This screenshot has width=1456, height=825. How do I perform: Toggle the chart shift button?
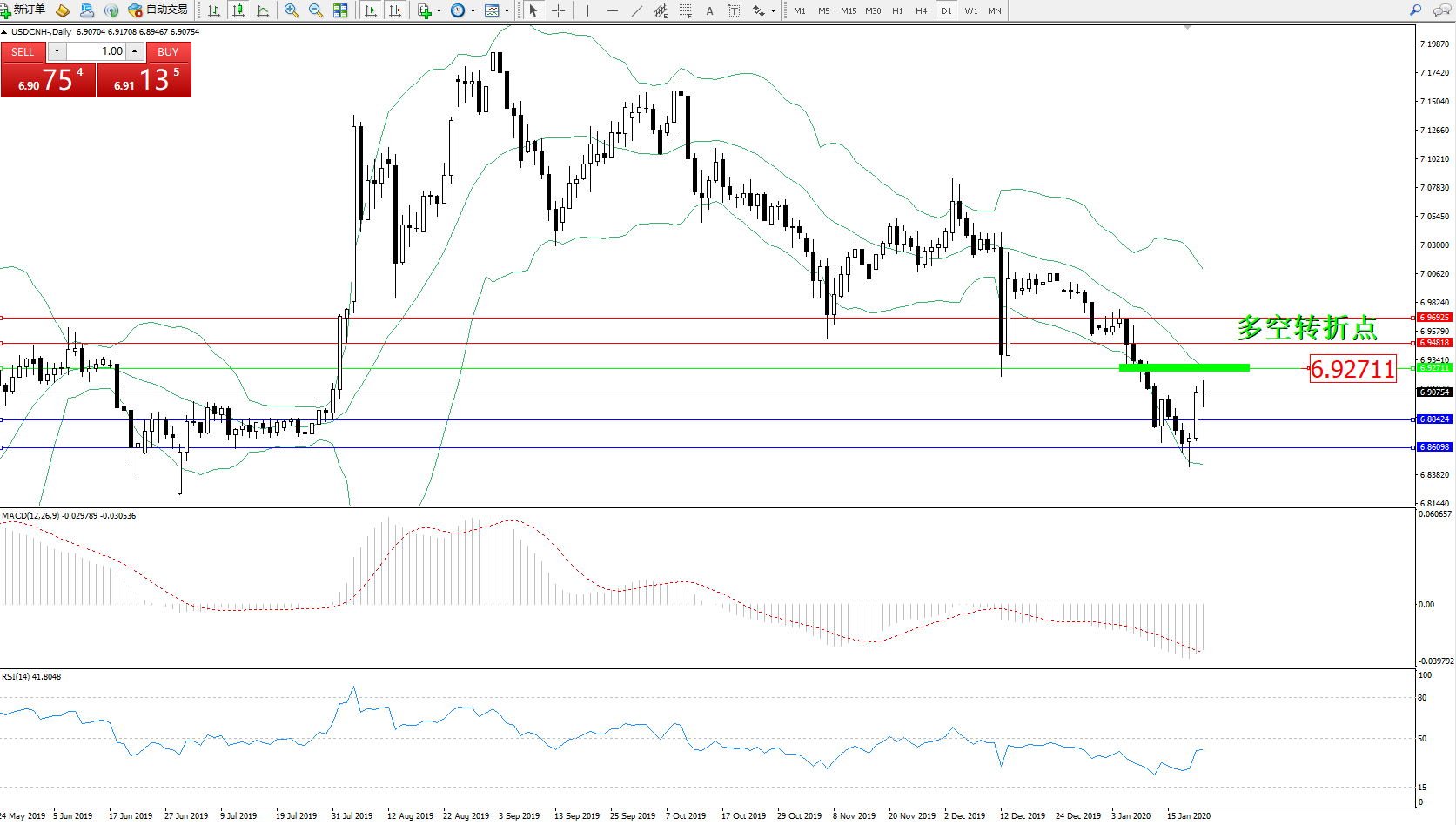[395, 10]
